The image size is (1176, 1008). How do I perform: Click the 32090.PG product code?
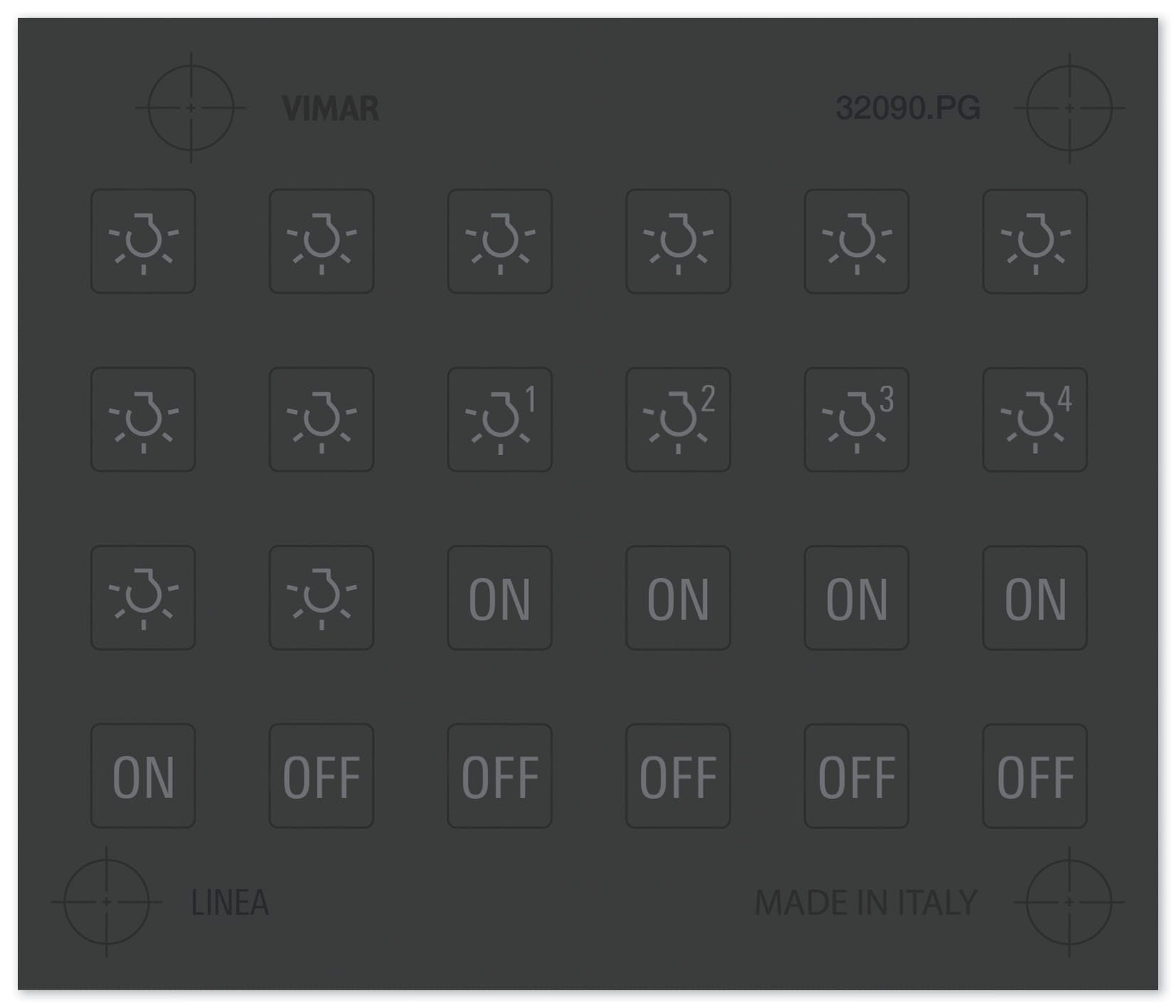pos(908,108)
